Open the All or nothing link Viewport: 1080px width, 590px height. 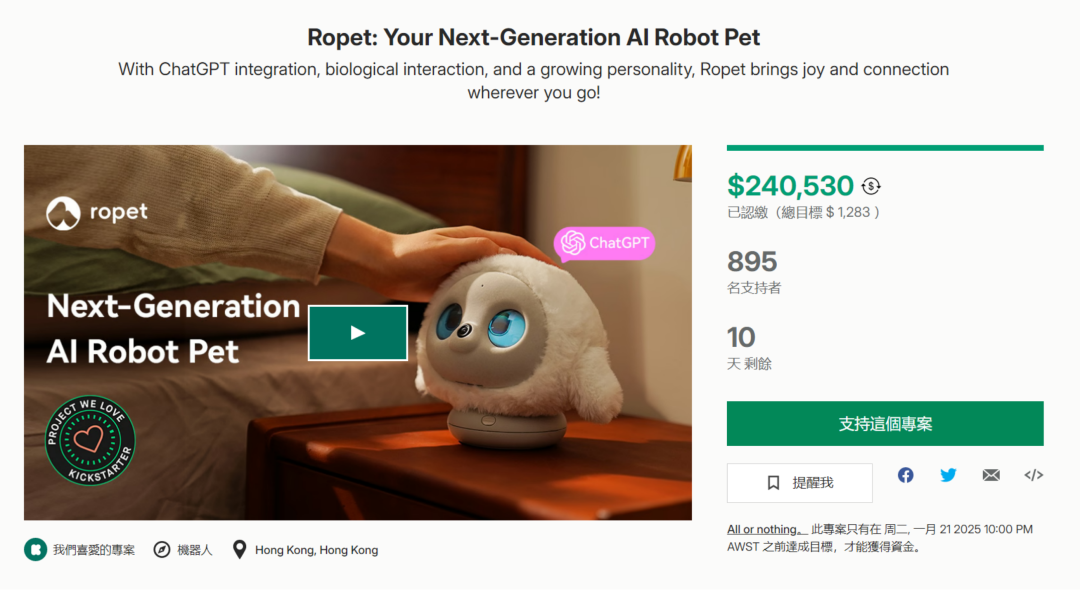766,529
